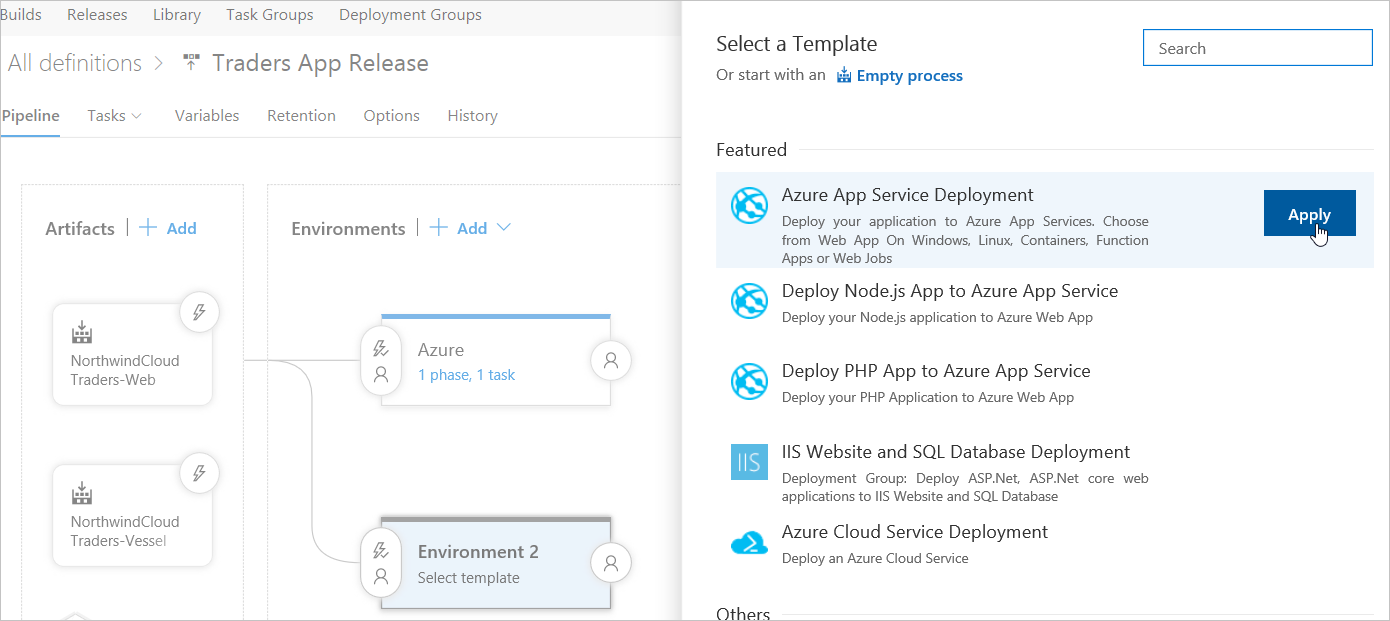
Task: Click the Empty process building icon
Action: pos(844,75)
